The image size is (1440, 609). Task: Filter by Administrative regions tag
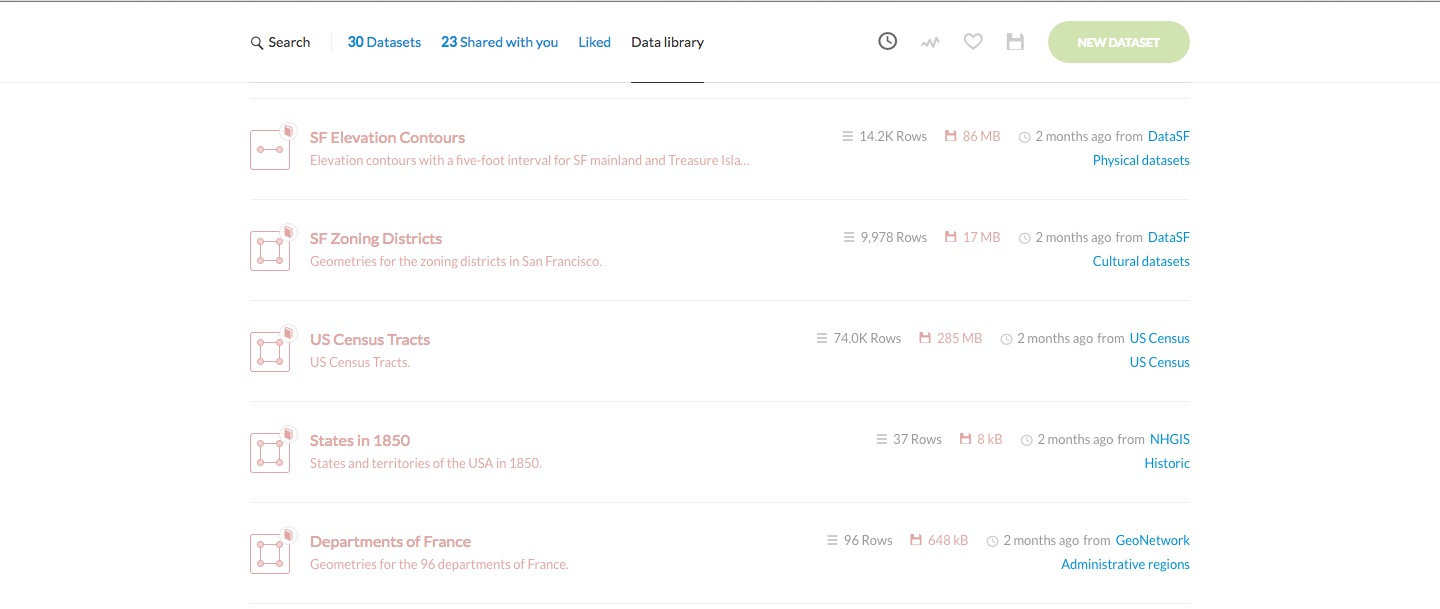click(1125, 564)
